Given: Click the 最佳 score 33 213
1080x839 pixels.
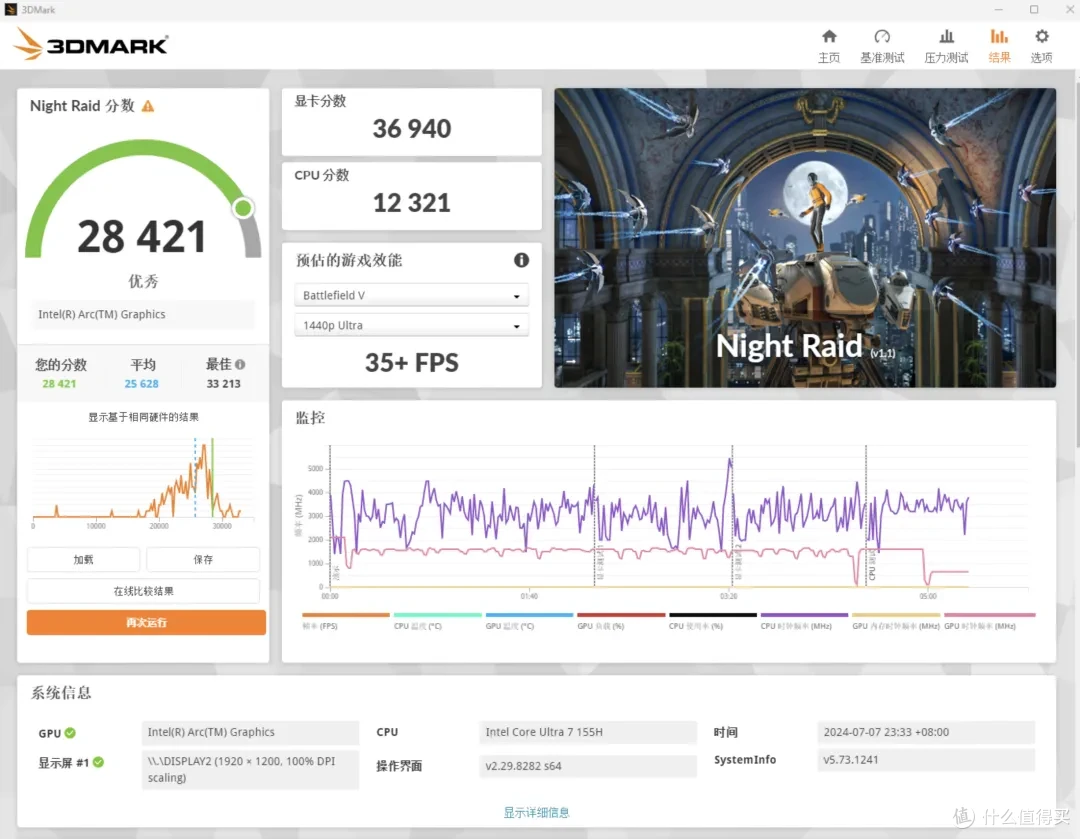Looking at the screenshot, I should [x=223, y=384].
